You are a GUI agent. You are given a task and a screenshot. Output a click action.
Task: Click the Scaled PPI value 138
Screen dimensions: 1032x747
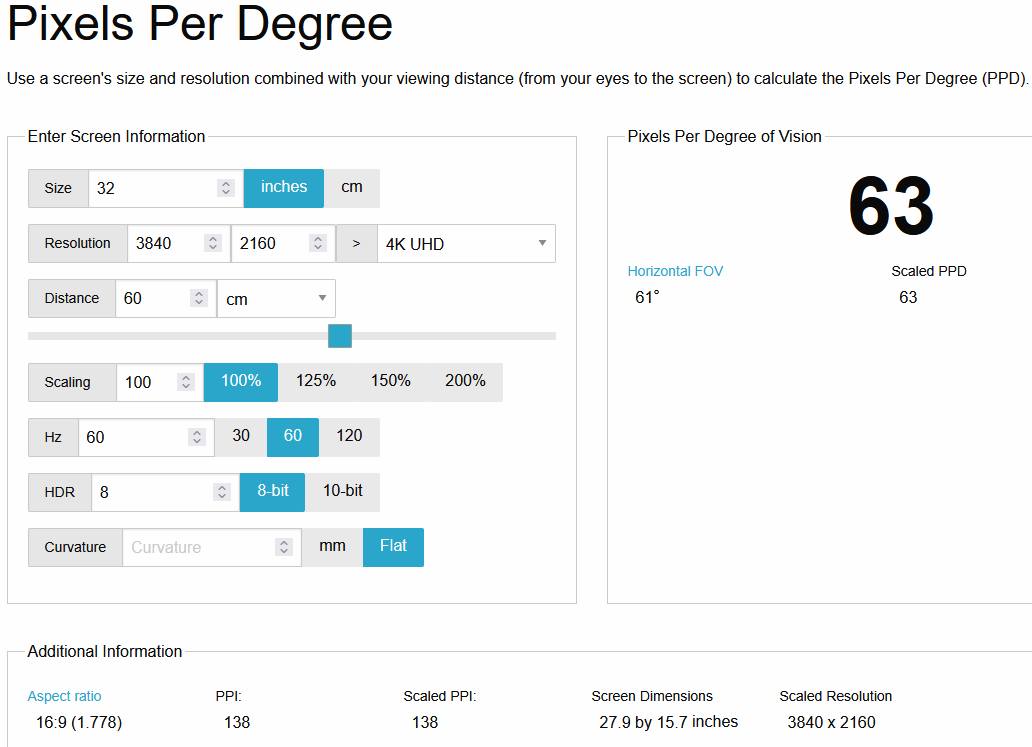[425, 723]
